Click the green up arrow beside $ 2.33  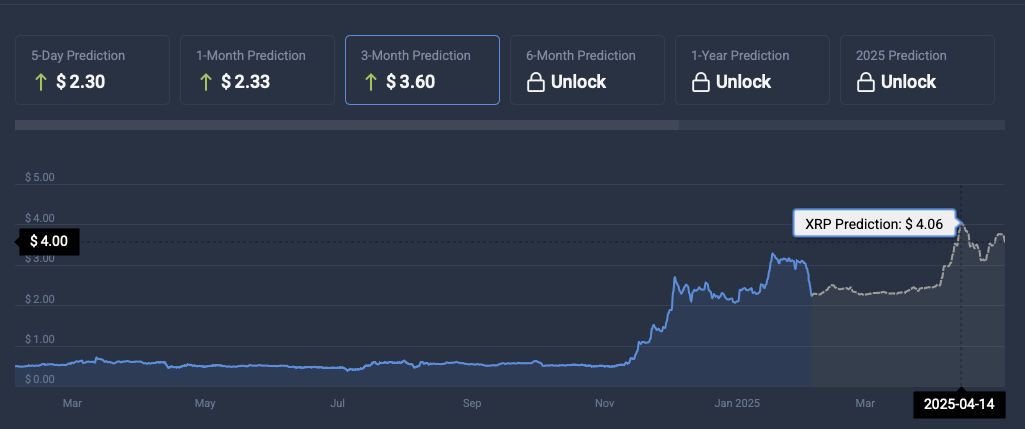[x=205, y=82]
